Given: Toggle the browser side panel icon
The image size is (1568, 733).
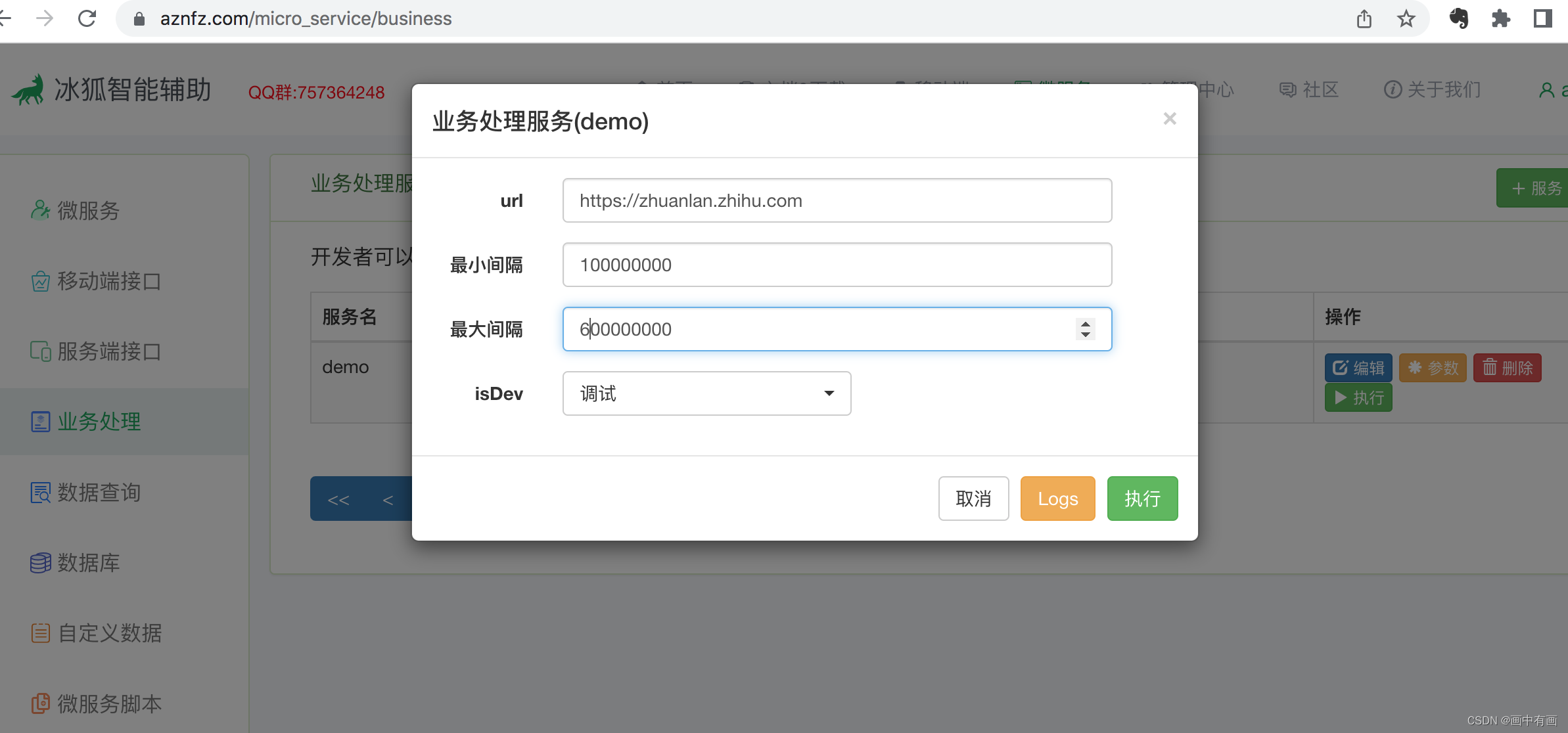Looking at the screenshot, I should [1542, 18].
